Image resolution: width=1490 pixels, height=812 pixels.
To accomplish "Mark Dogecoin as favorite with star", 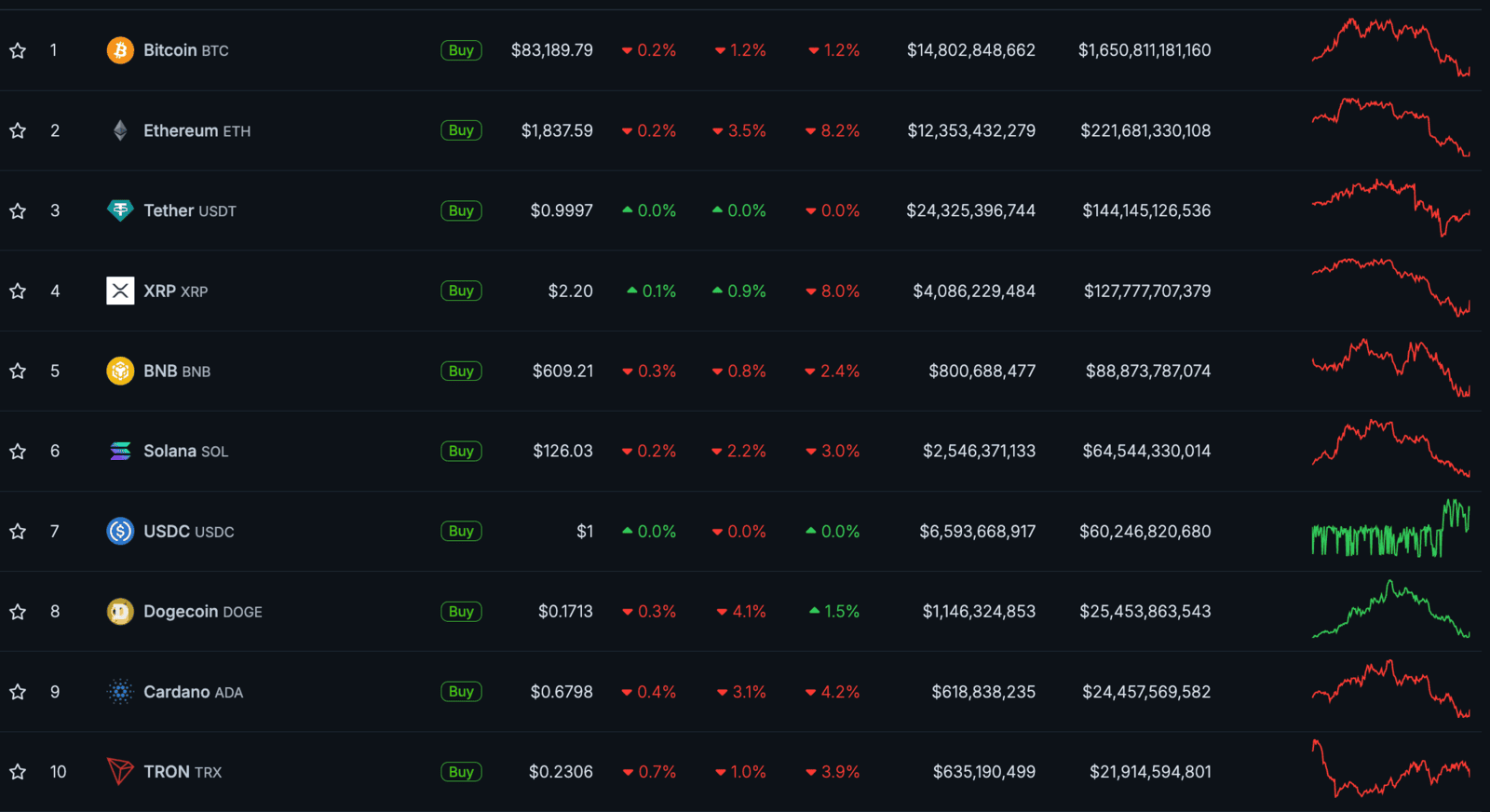I will click(18, 611).
